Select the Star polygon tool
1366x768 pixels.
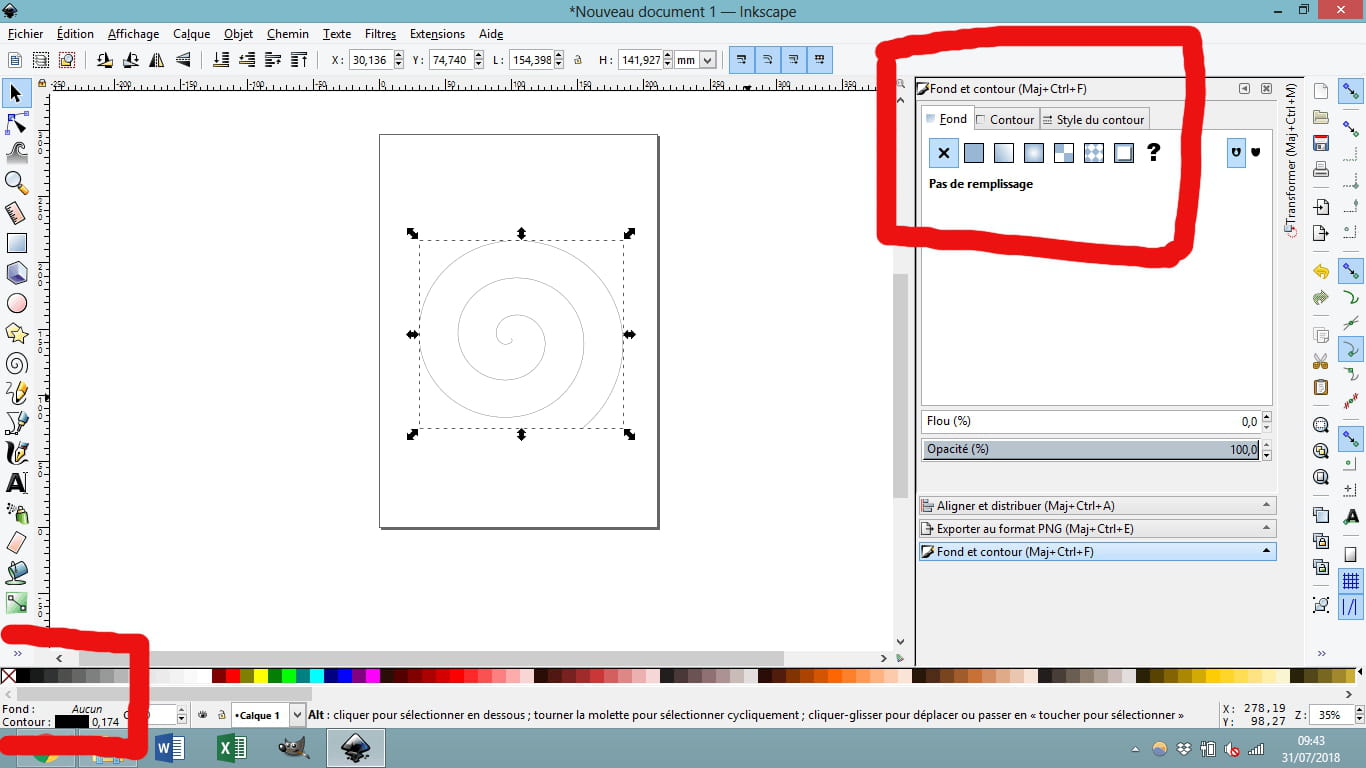click(x=16, y=333)
